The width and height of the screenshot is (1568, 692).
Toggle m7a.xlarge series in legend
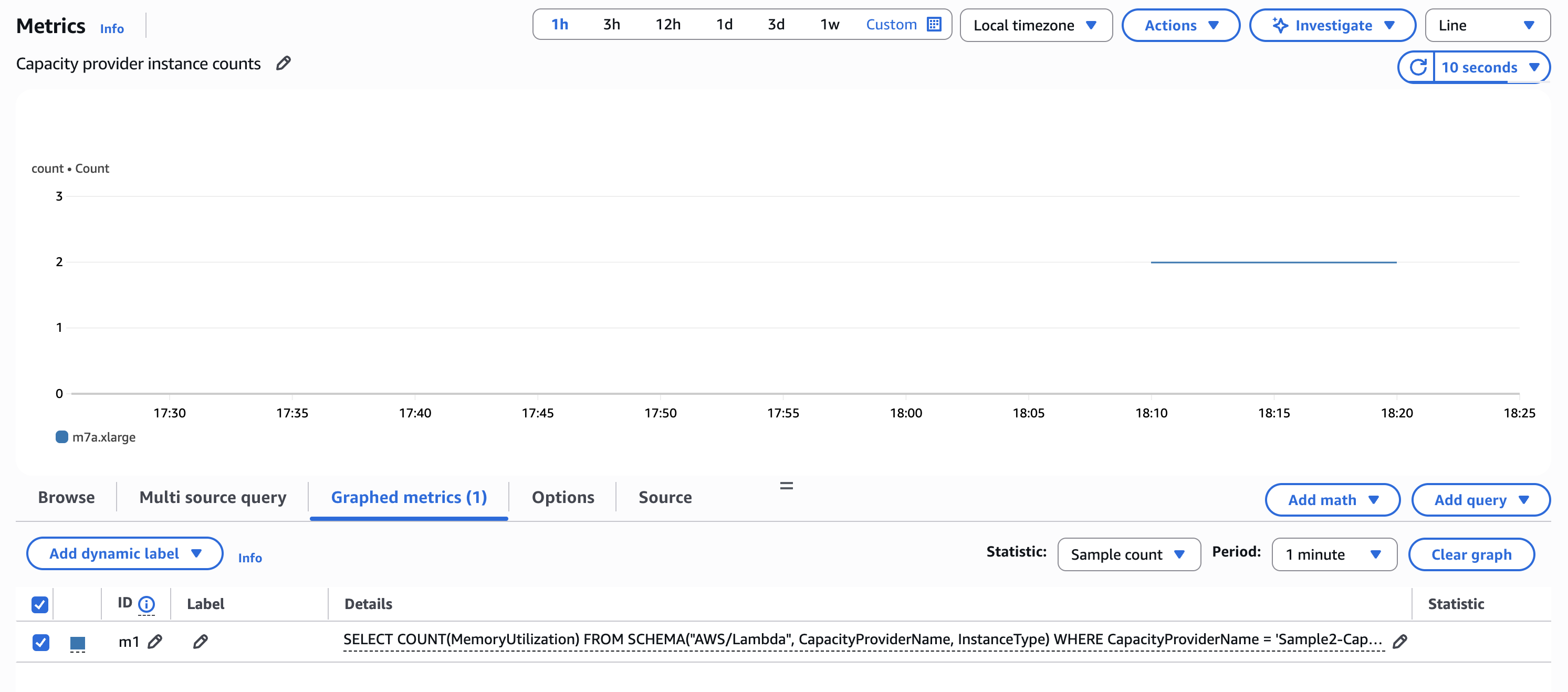tap(96, 437)
